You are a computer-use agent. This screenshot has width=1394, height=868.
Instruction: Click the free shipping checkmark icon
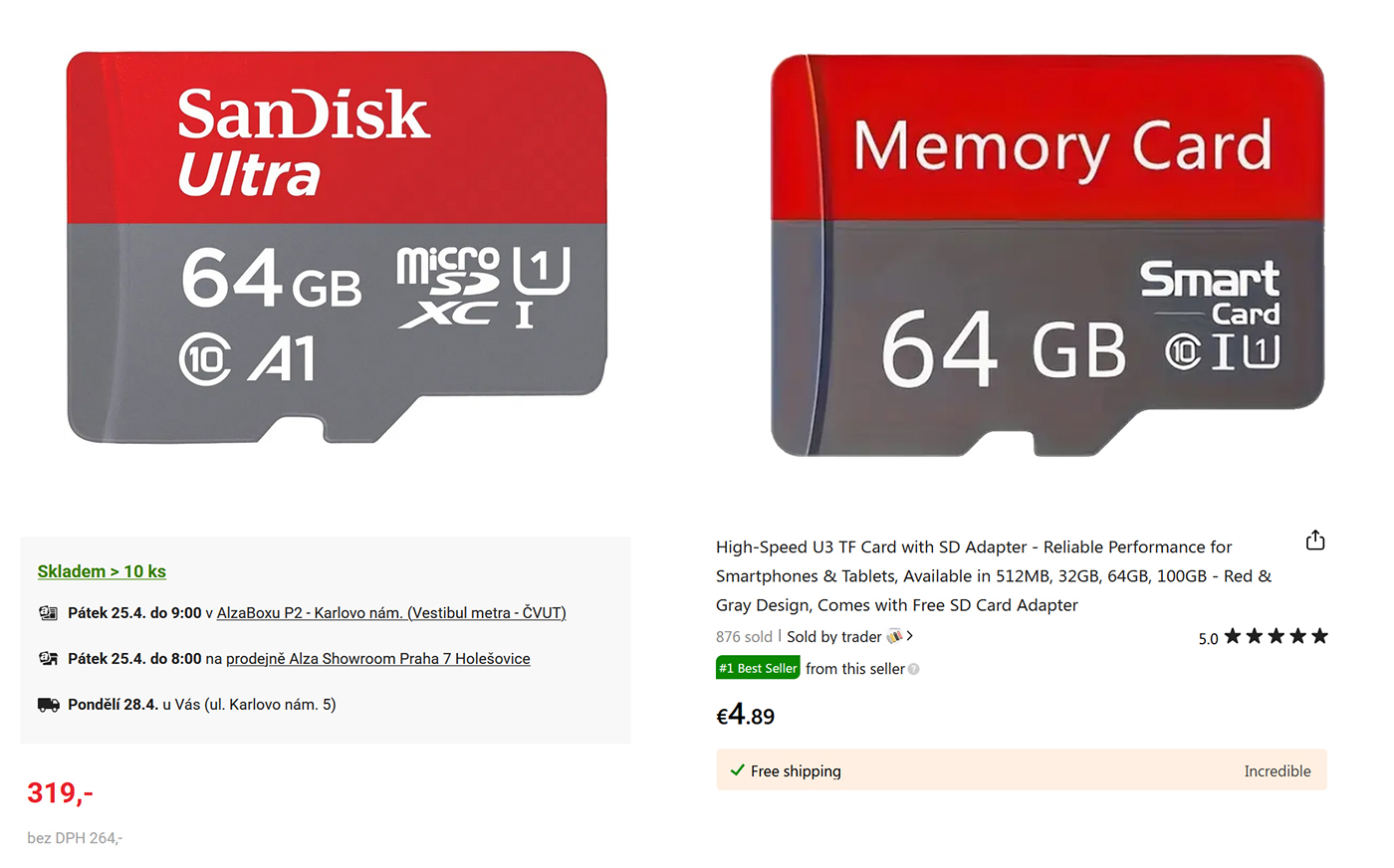737,770
